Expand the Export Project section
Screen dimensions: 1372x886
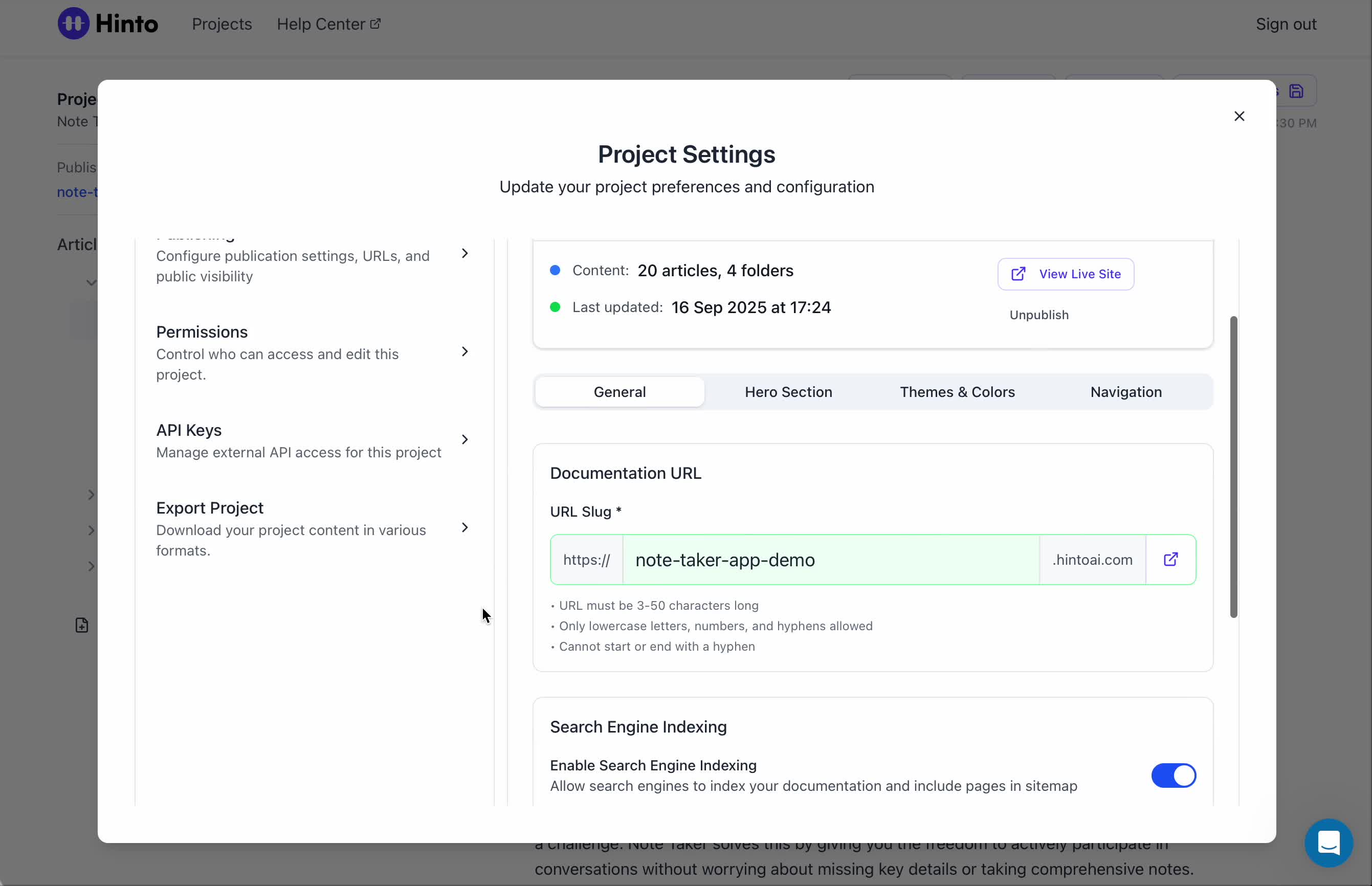click(x=464, y=527)
